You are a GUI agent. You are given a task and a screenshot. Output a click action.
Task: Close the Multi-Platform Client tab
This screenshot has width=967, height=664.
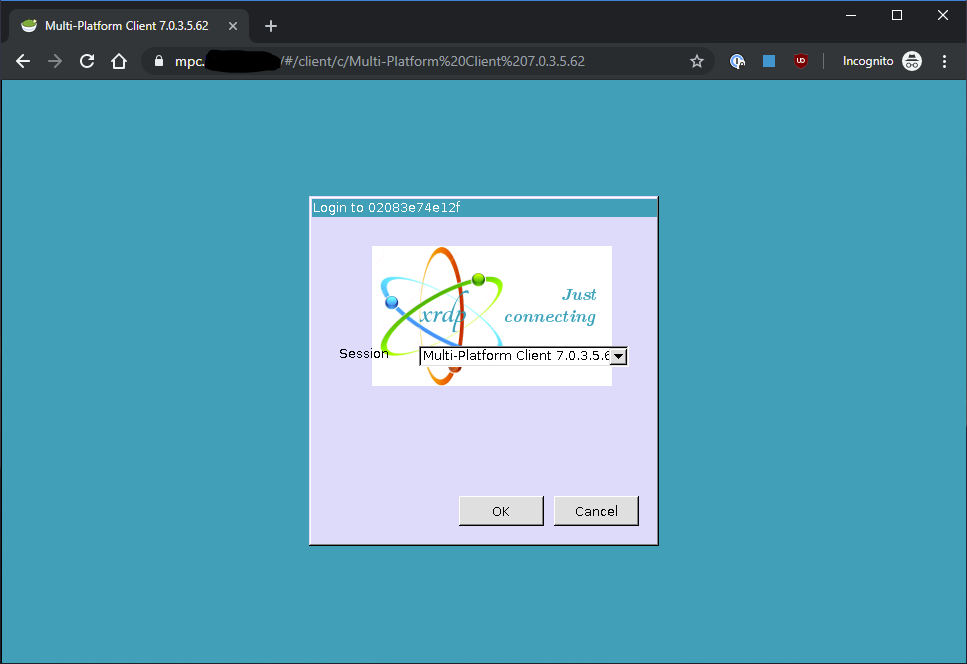coord(232,26)
